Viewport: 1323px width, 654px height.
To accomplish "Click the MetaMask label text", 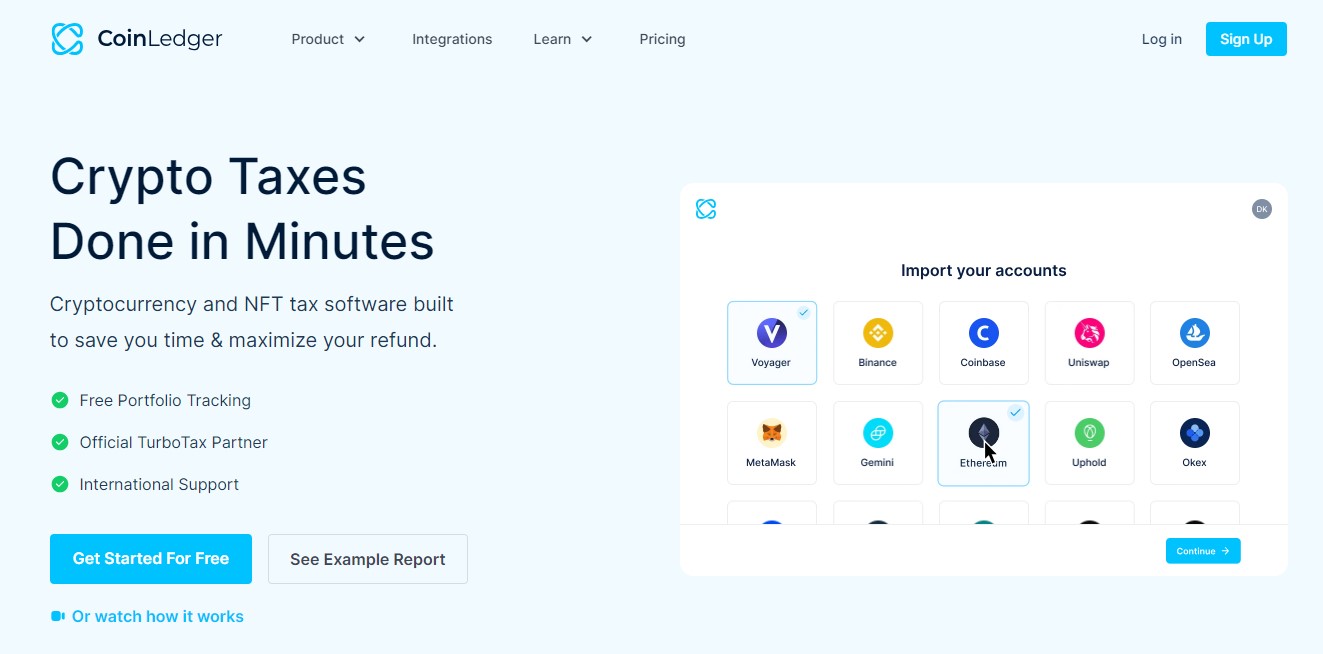I will [771, 463].
